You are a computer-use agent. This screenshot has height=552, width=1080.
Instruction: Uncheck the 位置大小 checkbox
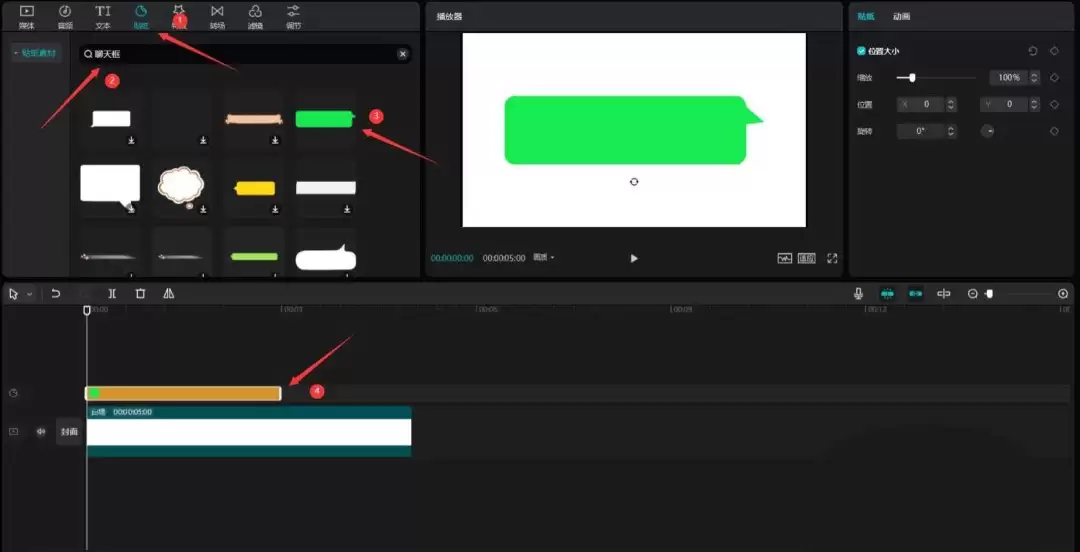tap(861, 51)
